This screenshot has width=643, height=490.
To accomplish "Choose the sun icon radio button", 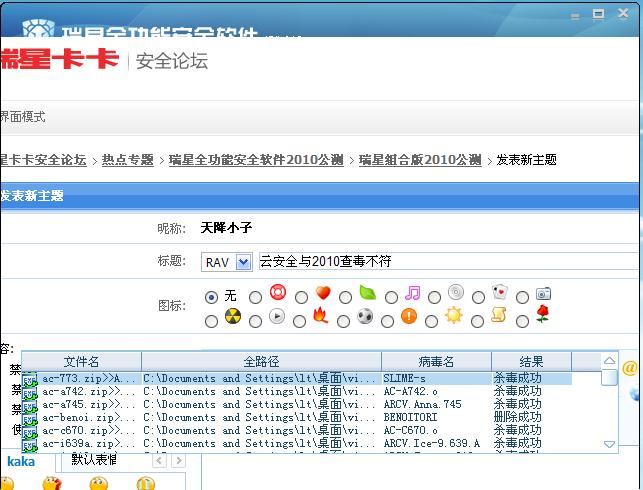I will (x=431, y=321).
